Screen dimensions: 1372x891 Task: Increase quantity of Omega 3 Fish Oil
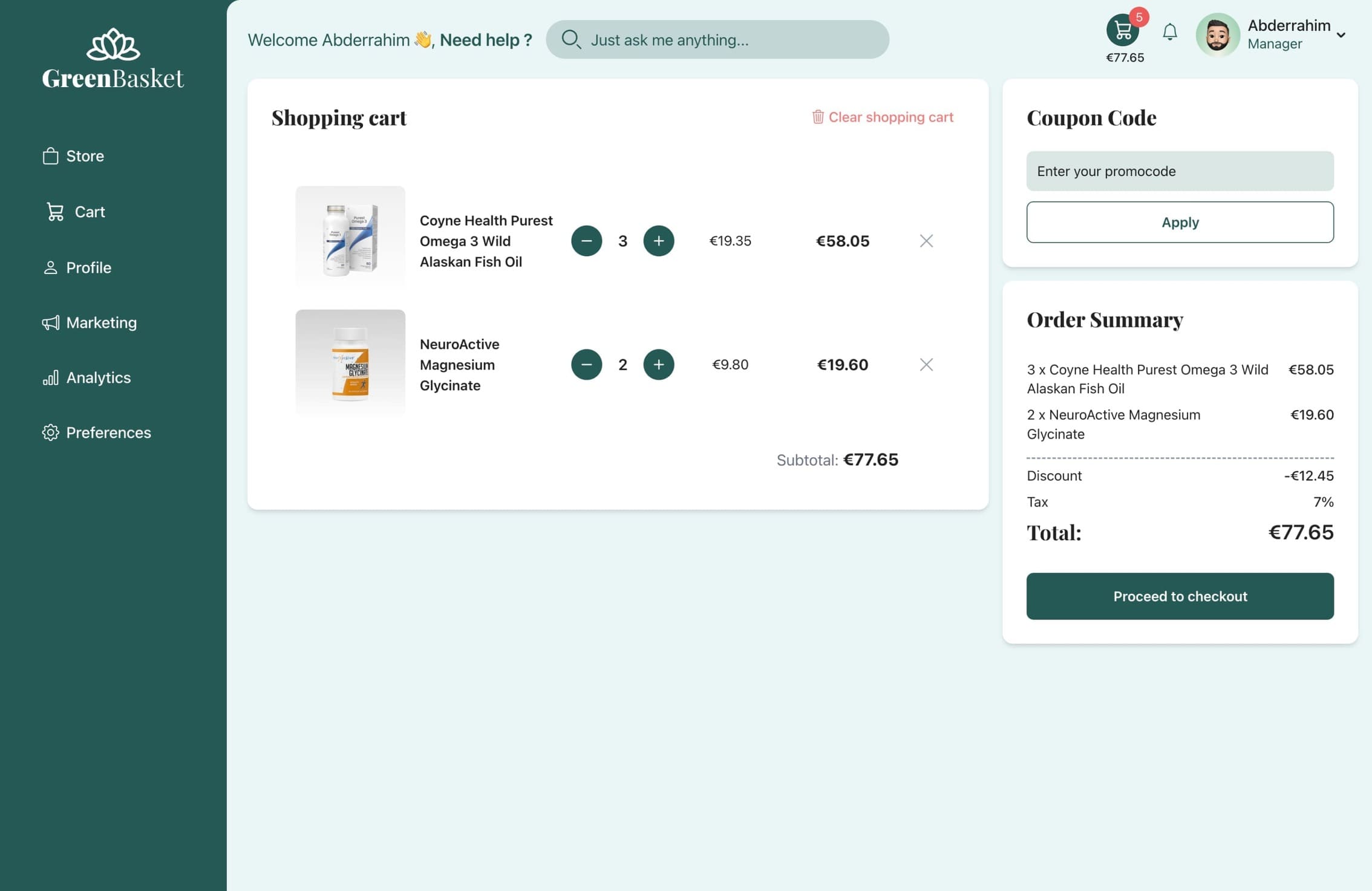[x=659, y=241]
